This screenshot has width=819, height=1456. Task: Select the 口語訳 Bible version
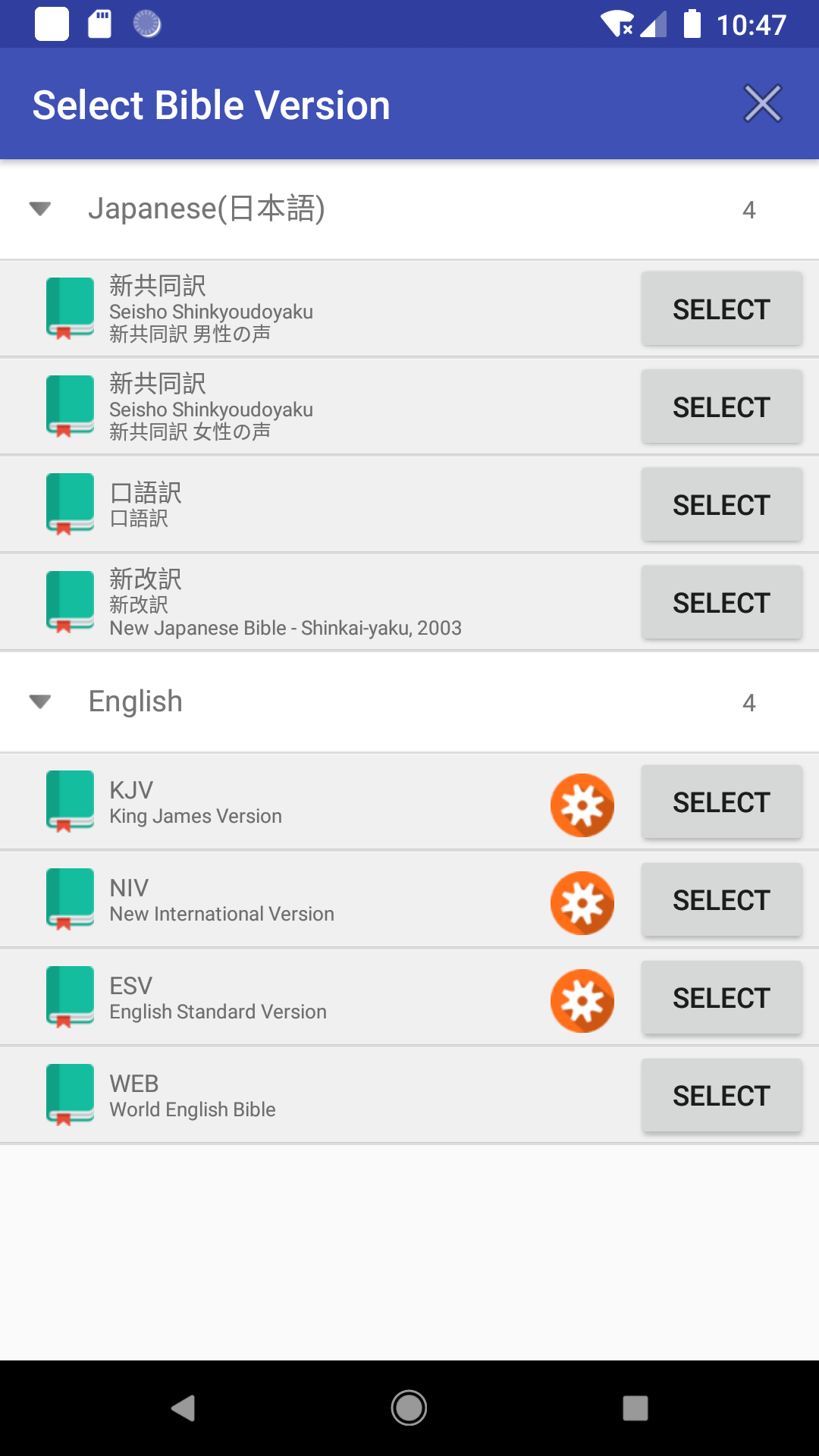point(721,504)
